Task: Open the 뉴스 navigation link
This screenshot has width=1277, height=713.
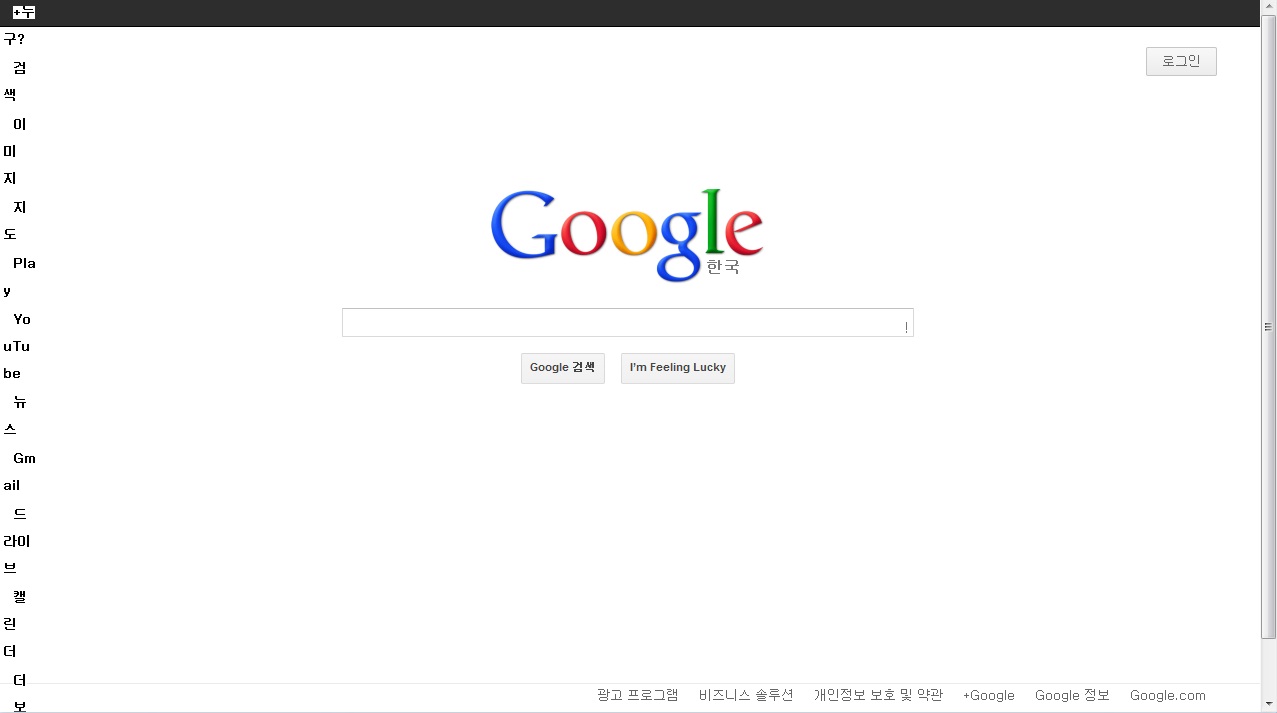Action: pos(14,415)
